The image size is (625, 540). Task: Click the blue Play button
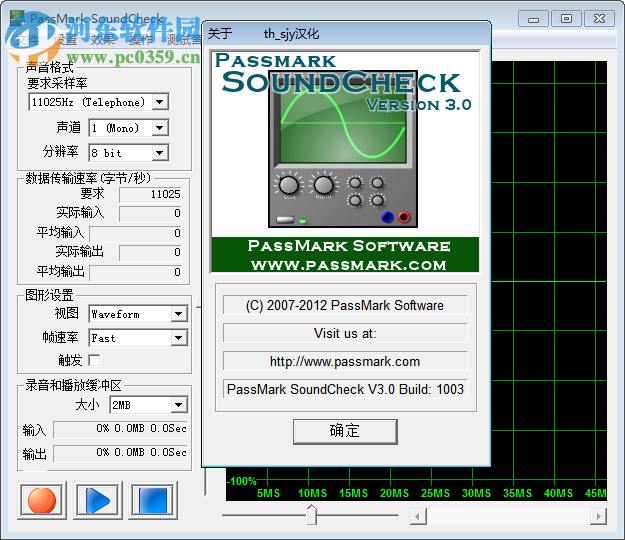(98, 501)
